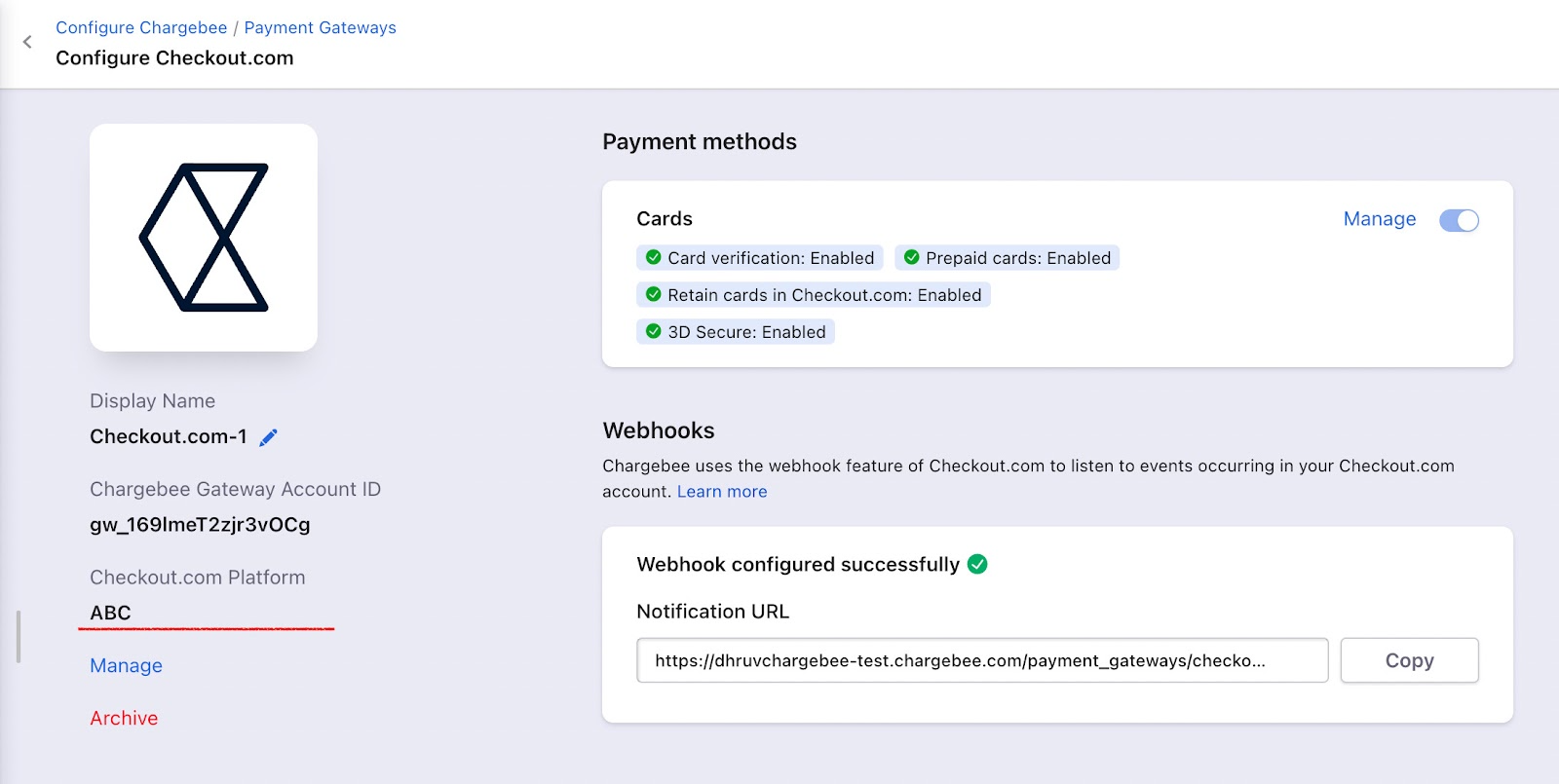Go to Payment Gateways breadcrumb
Image resolution: width=1559 pixels, height=784 pixels.
320,27
